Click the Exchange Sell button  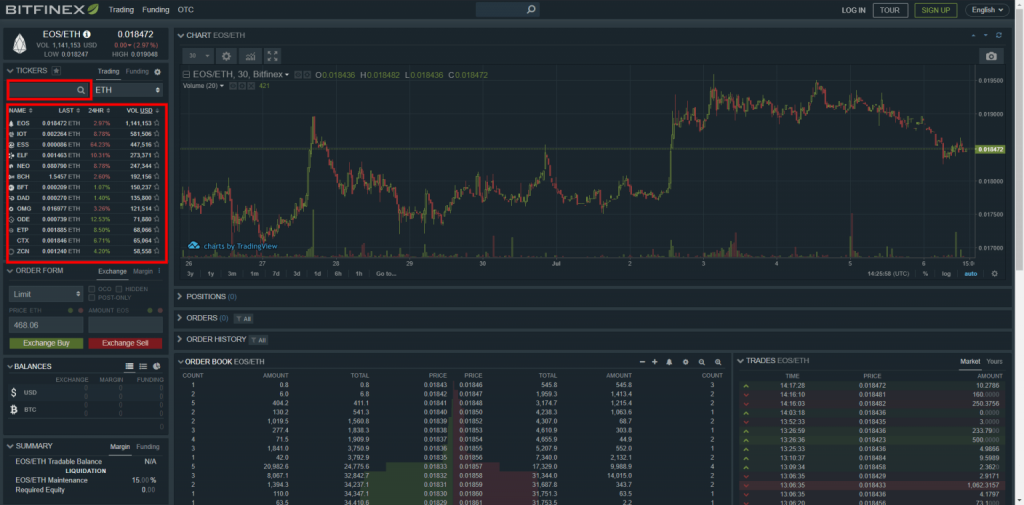pyautogui.click(x=125, y=343)
